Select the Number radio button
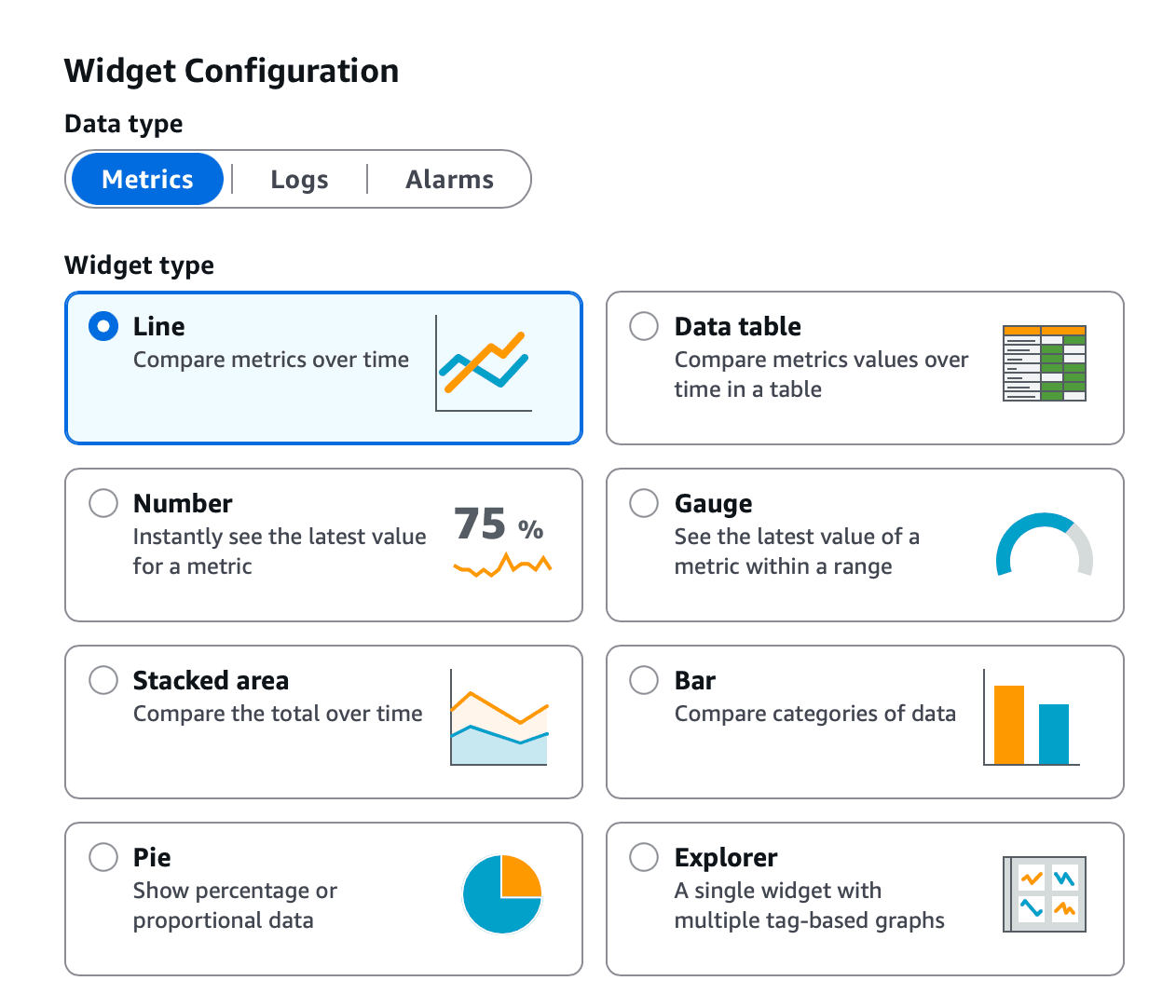 tap(103, 503)
